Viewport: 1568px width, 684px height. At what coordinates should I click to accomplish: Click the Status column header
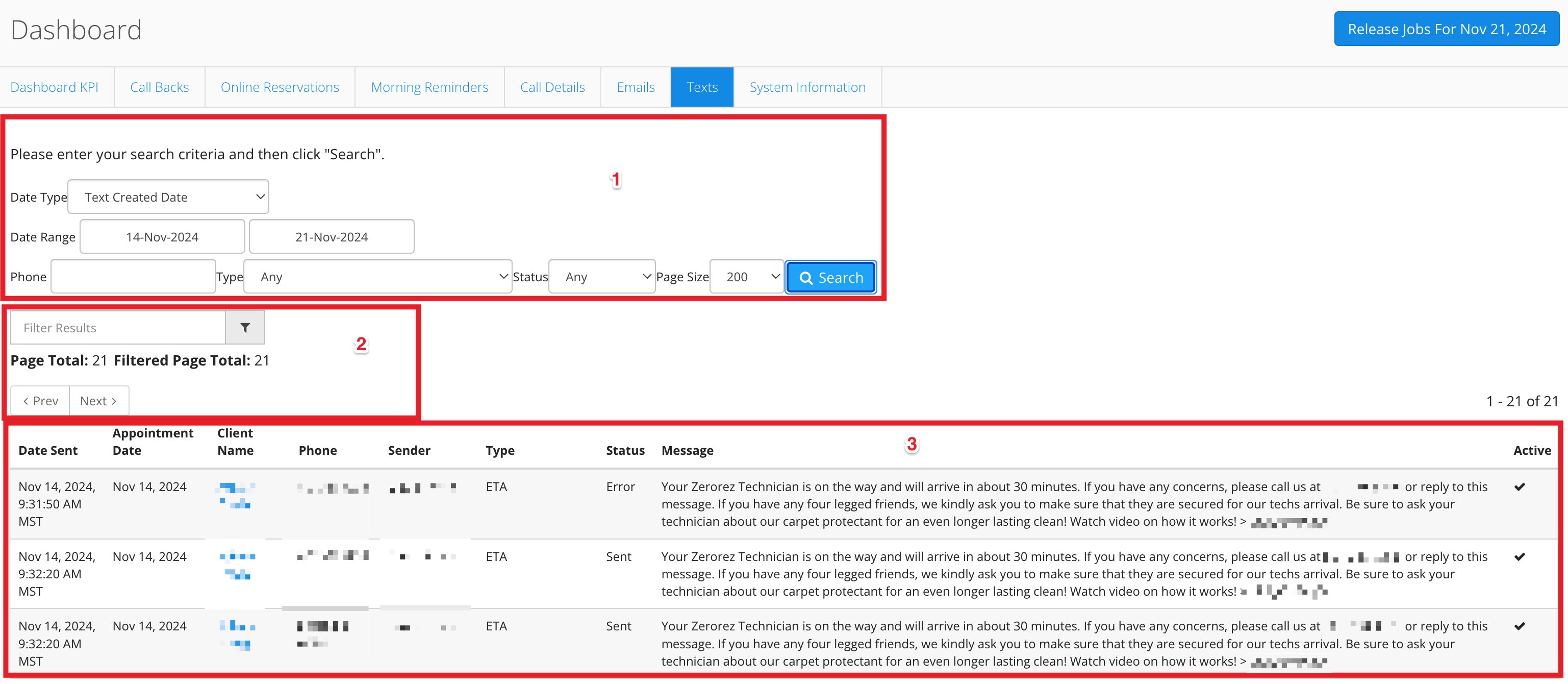tap(625, 450)
